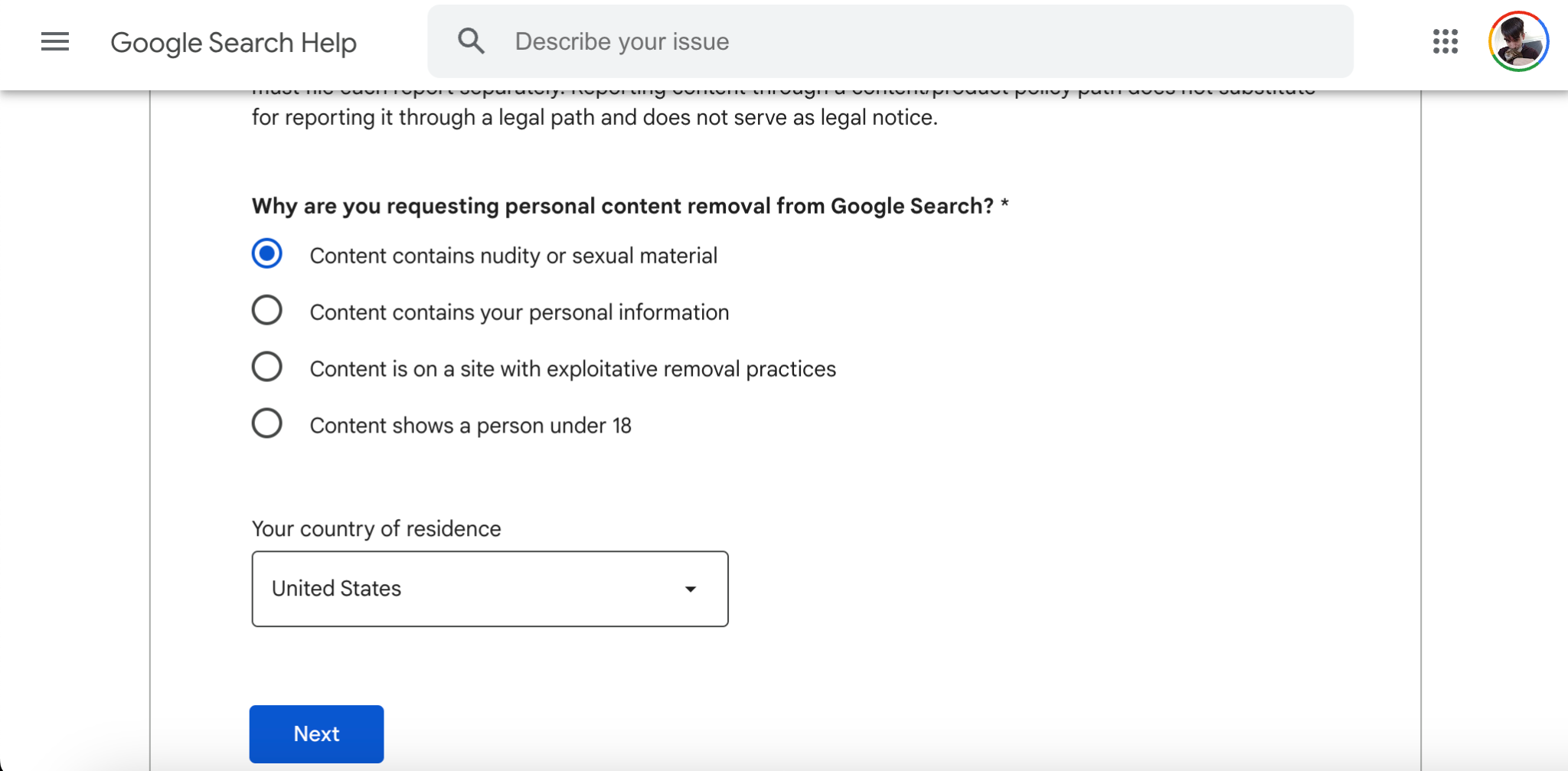Viewport: 1568px width, 771px height.
Task: Click the dropdown arrow beside United States
Action: [x=691, y=589]
